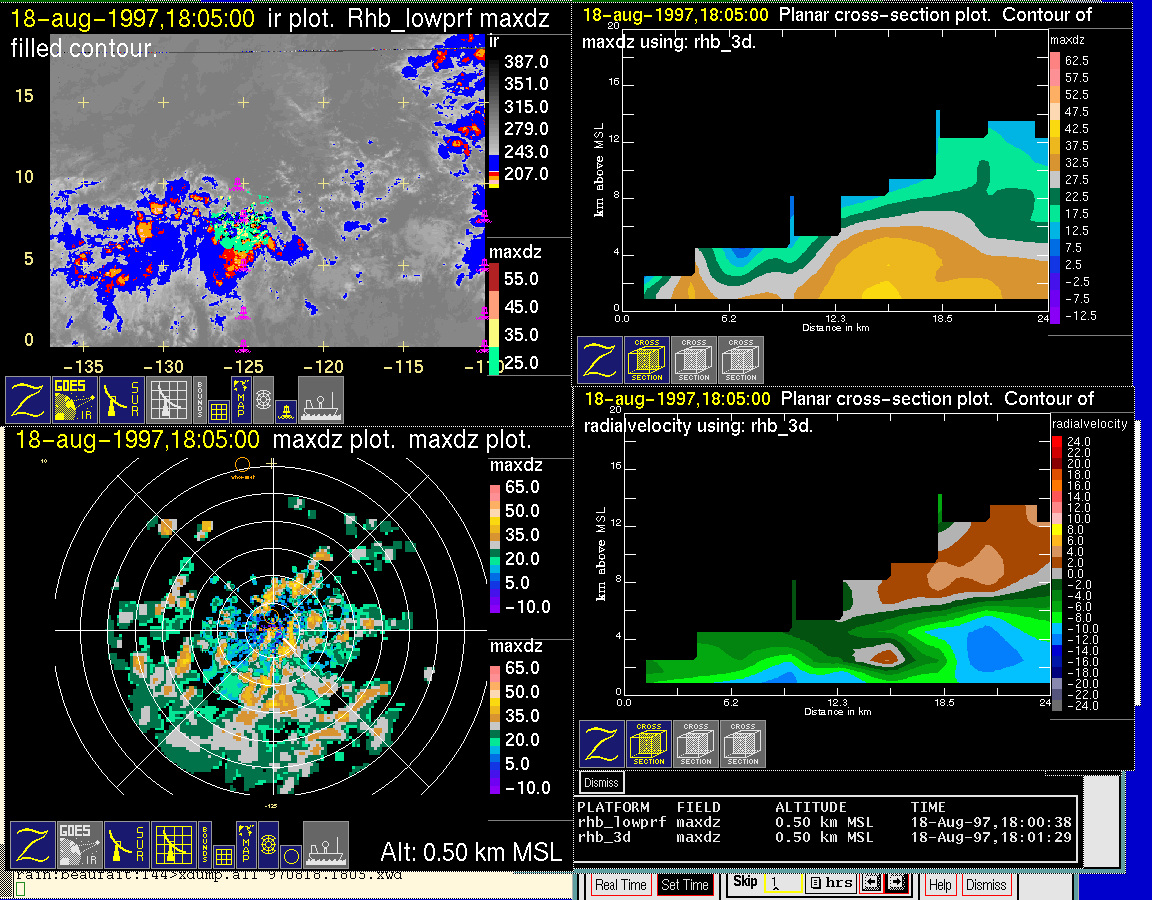Click Dismiss in the bottom time control bar
The height and width of the screenshot is (900, 1152).
pyautogui.click(x=986, y=885)
